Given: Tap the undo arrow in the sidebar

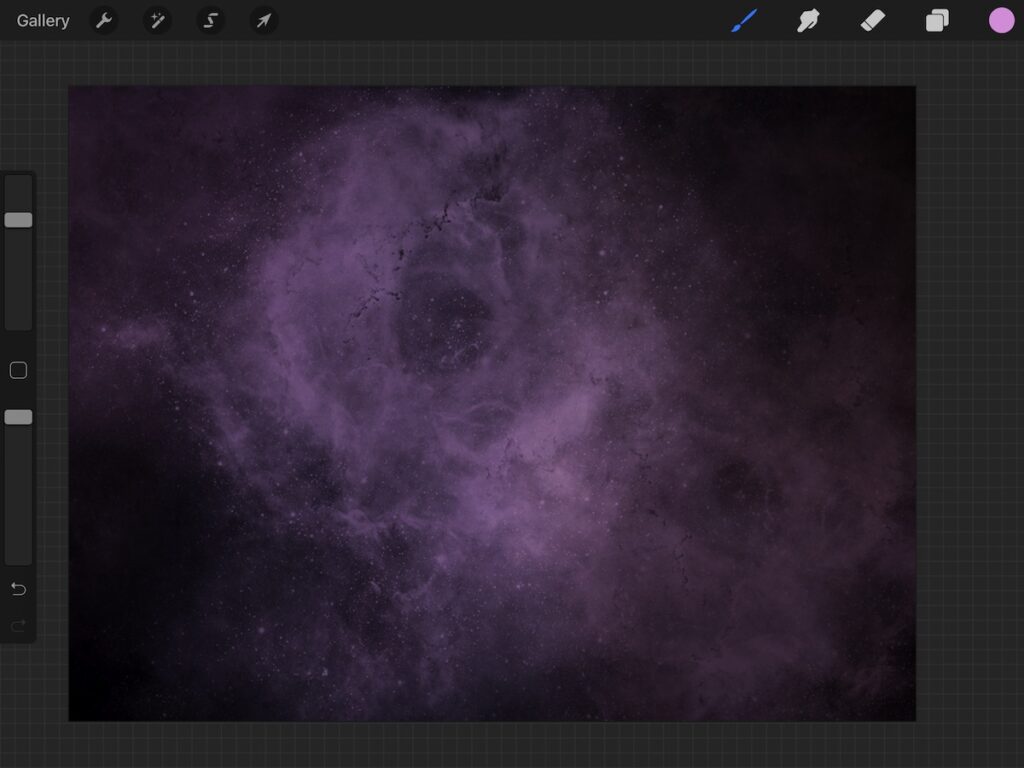Looking at the screenshot, I should click(x=18, y=589).
